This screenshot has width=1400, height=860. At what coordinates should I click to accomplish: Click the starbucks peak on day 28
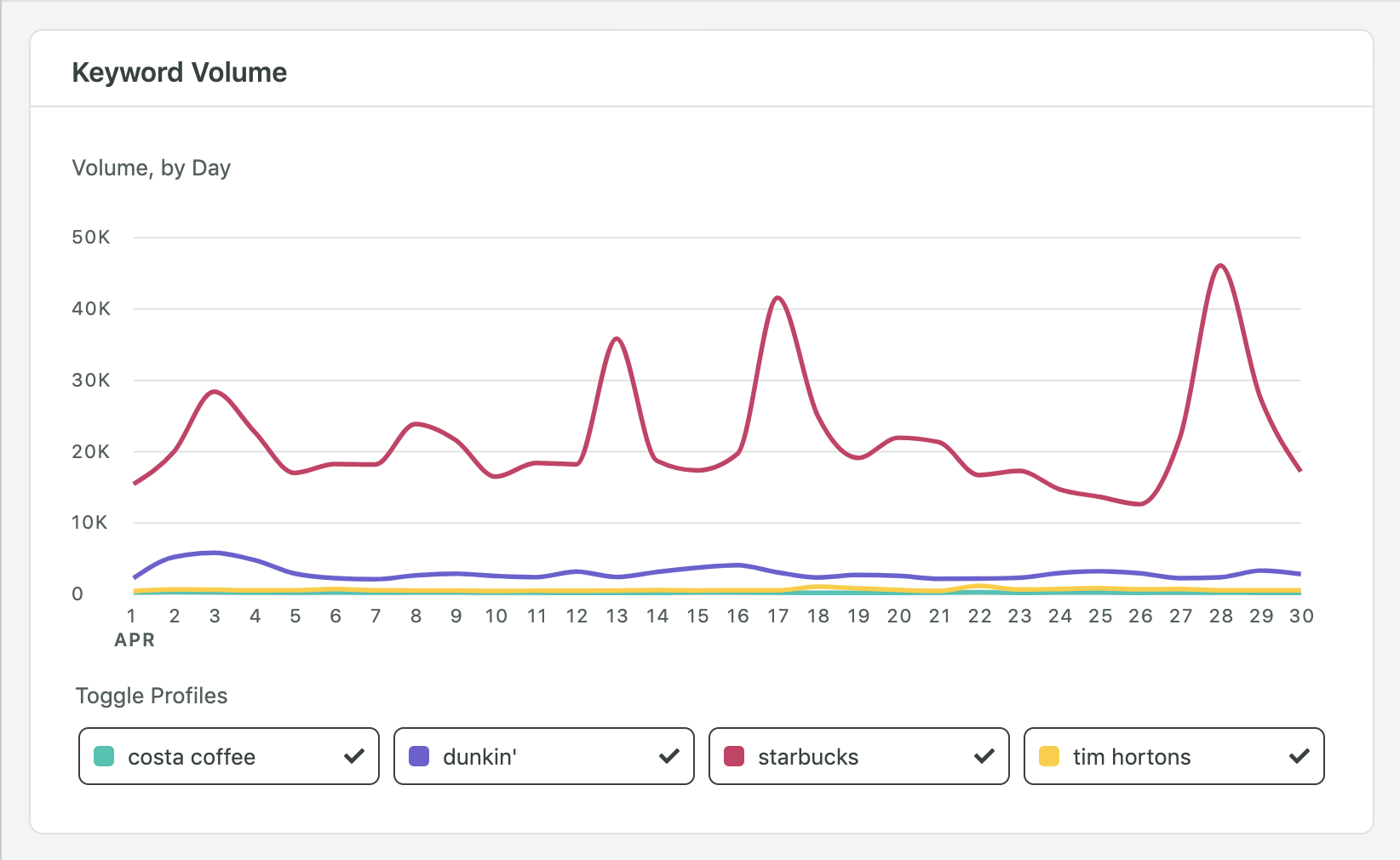[x=1221, y=266]
